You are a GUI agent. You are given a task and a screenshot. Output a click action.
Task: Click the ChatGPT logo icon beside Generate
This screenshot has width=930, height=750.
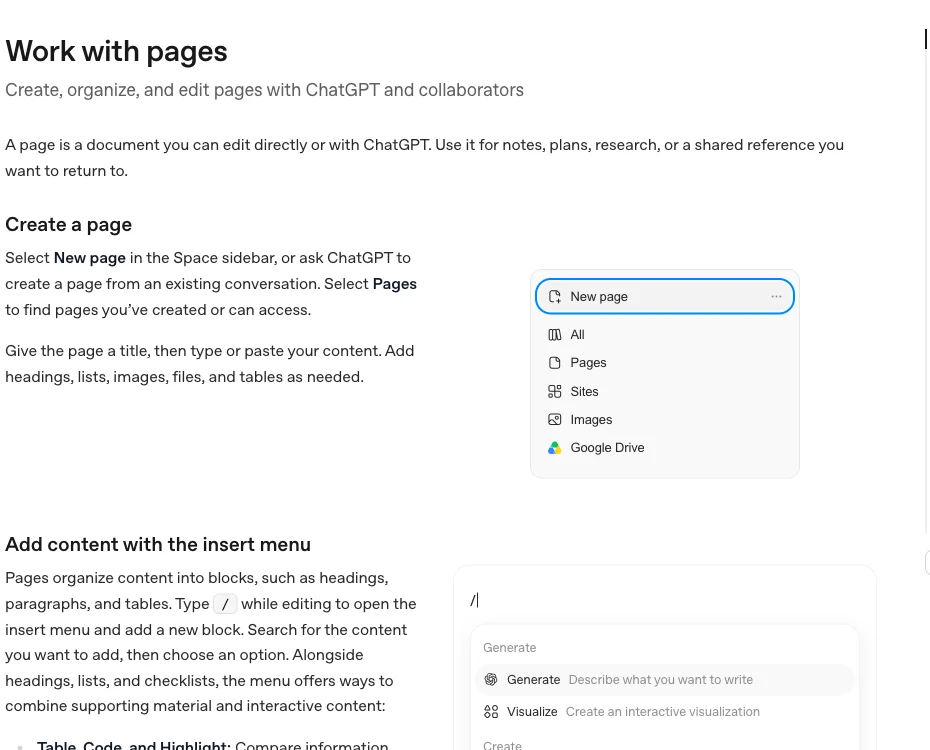[x=491, y=679]
